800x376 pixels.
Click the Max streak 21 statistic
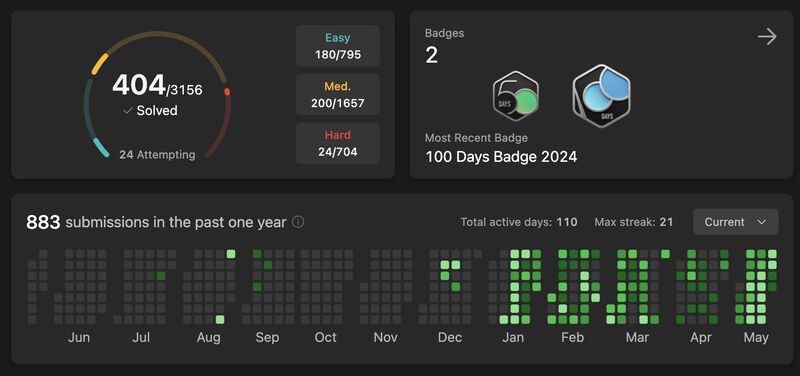coord(634,222)
